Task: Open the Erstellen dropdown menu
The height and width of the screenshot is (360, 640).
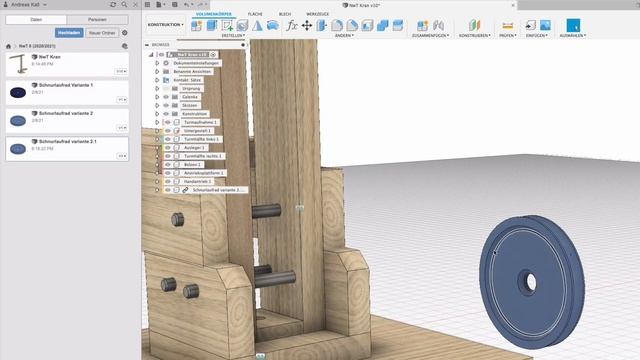Action: [x=233, y=36]
